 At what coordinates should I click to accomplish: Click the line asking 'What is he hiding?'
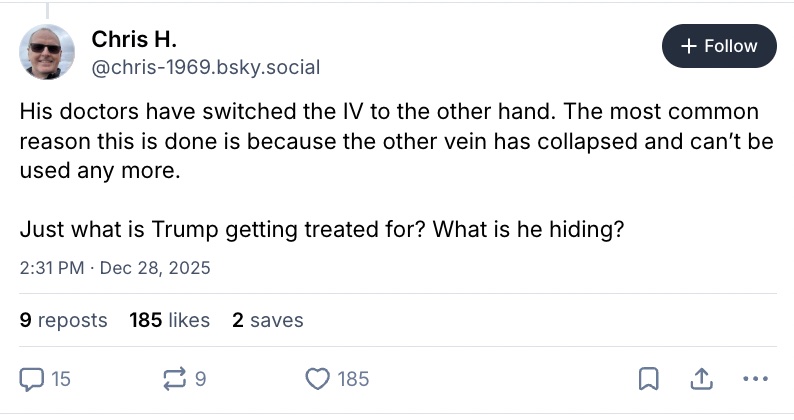(x=322, y=229)
